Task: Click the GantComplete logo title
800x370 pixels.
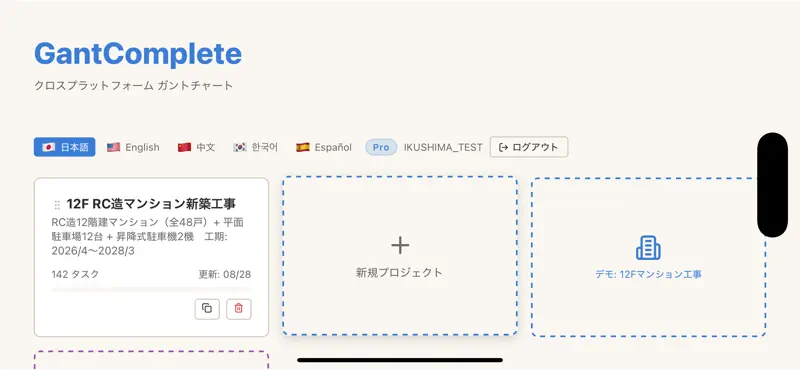Action: [138, 54]
